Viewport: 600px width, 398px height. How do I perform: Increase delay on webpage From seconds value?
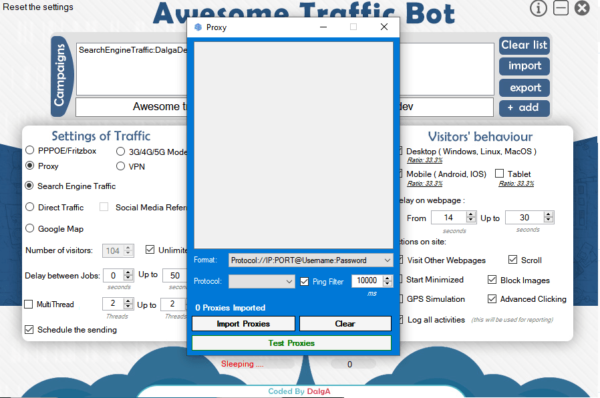coord(471,215)
